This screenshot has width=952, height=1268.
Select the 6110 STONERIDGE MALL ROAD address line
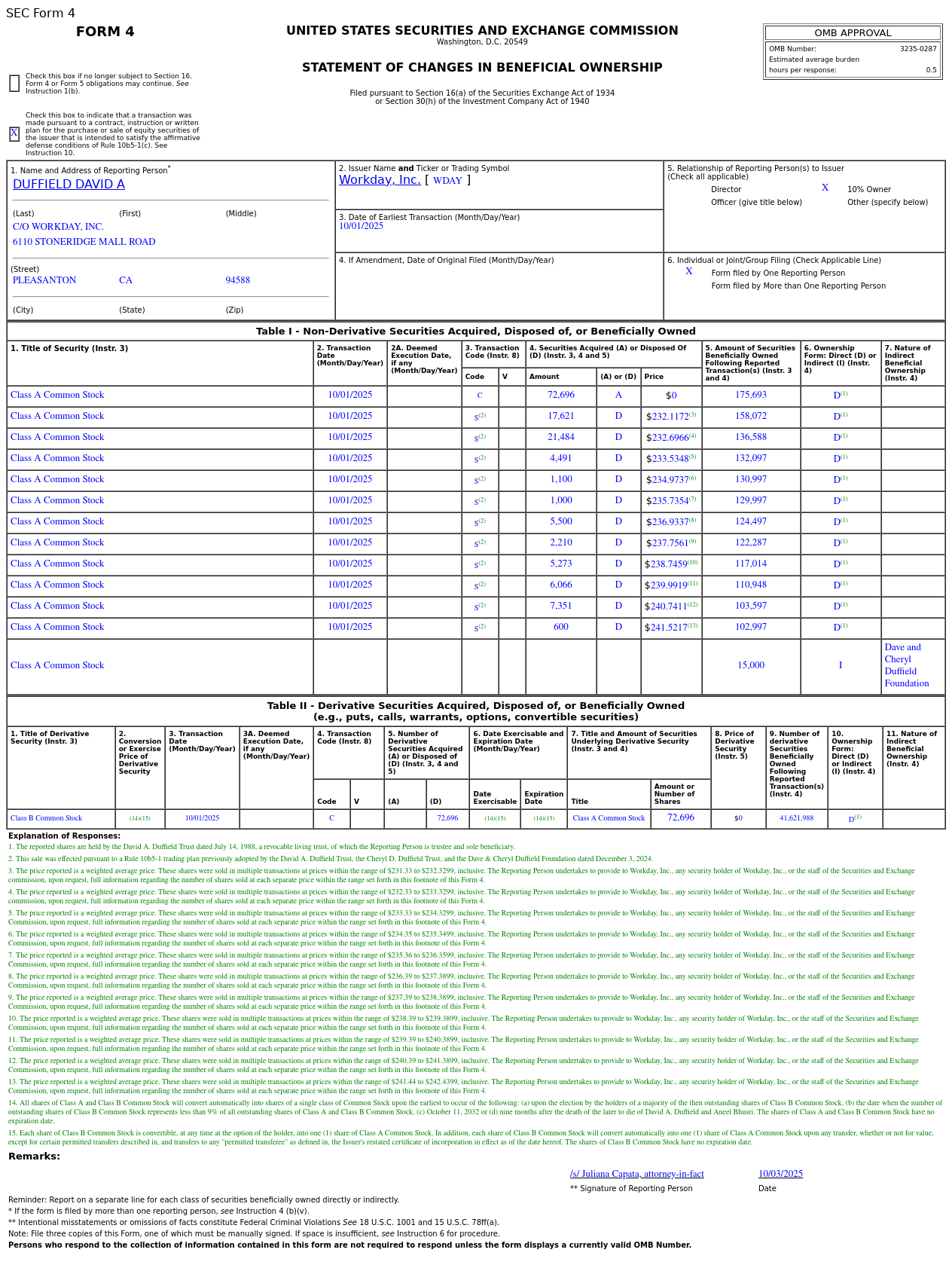[x=84, y=242]
